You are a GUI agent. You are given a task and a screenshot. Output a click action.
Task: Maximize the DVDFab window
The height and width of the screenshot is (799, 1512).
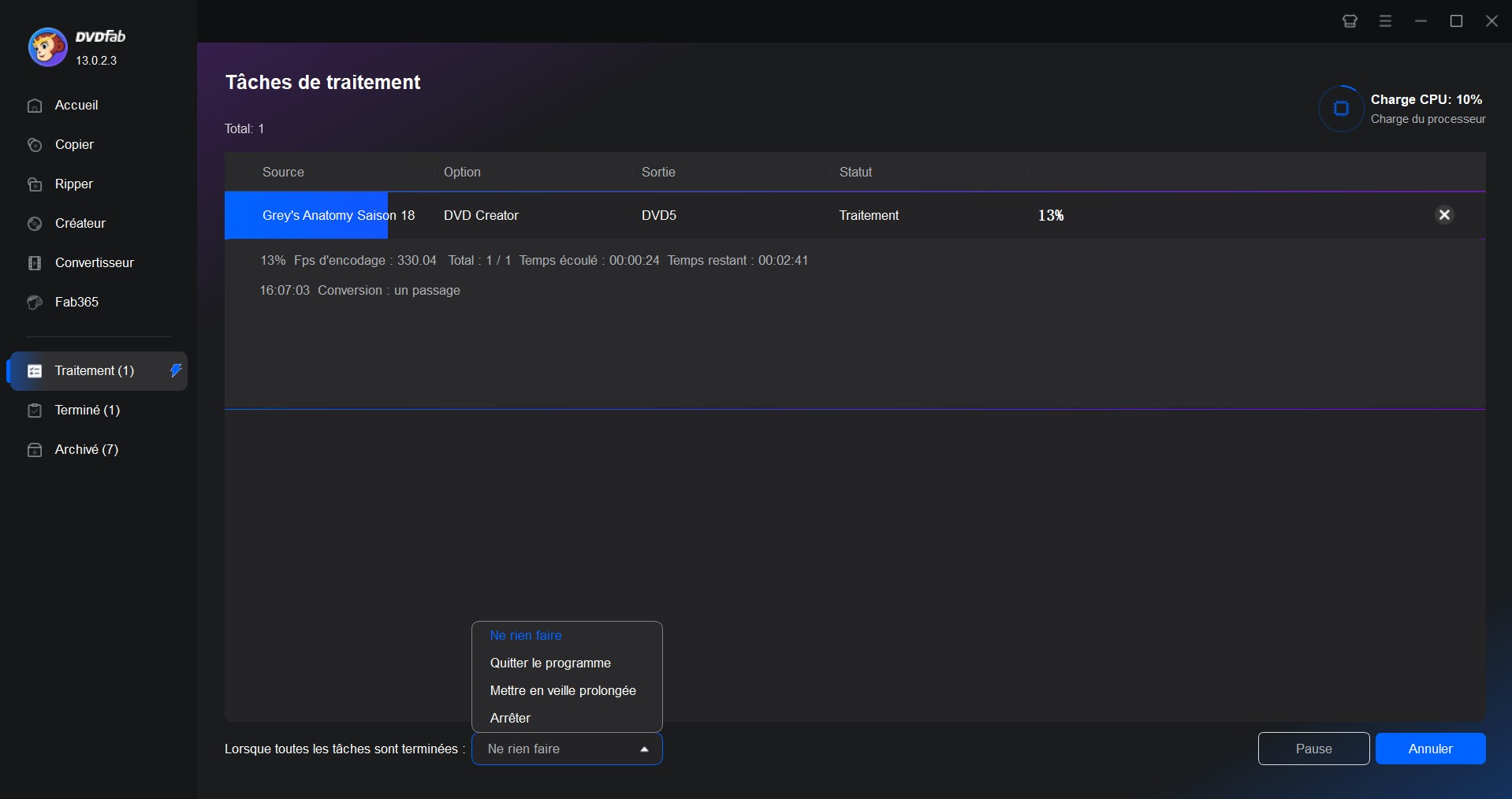1456,21
